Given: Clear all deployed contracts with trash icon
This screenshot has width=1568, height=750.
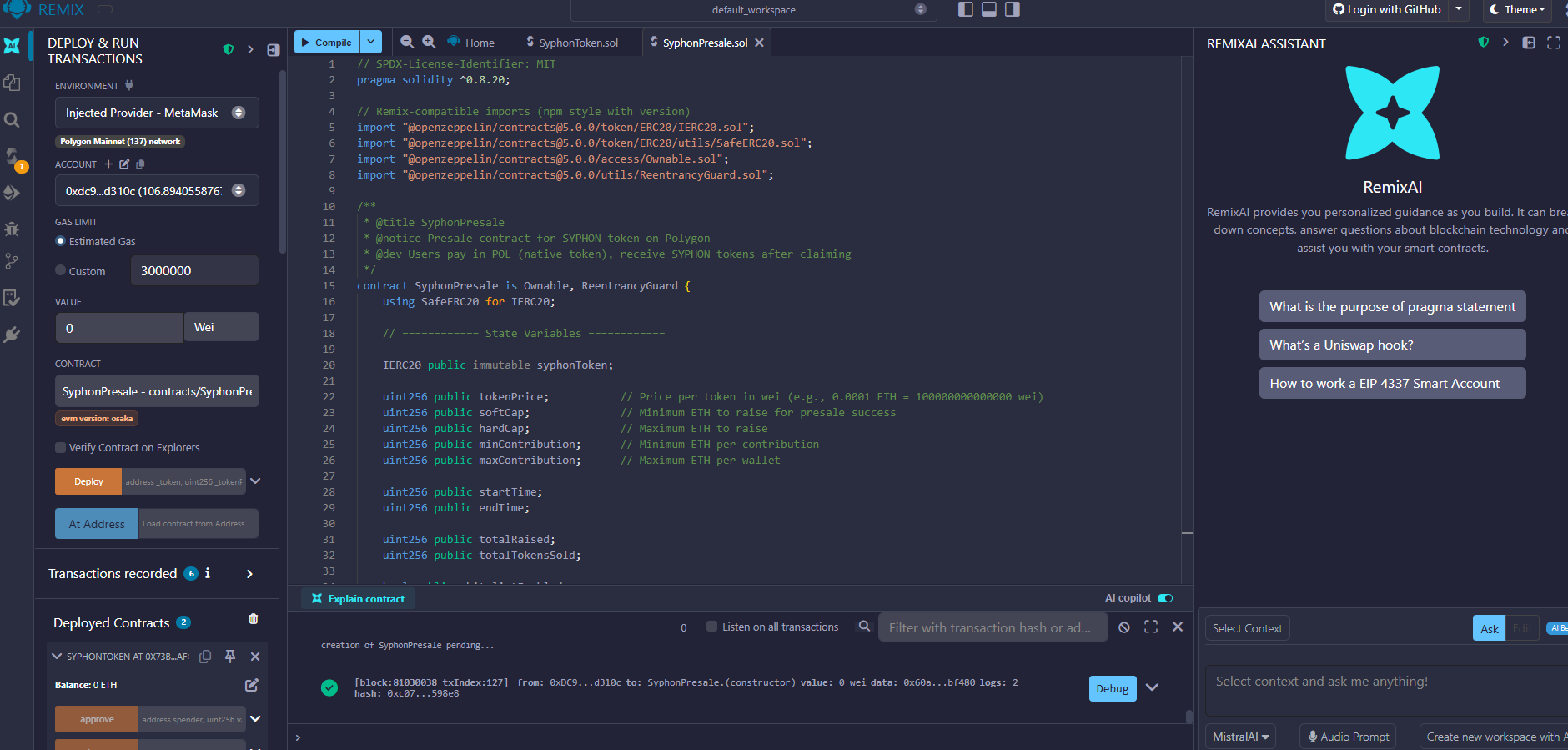Looking at the screenshot, I should [x=254, y=619].
